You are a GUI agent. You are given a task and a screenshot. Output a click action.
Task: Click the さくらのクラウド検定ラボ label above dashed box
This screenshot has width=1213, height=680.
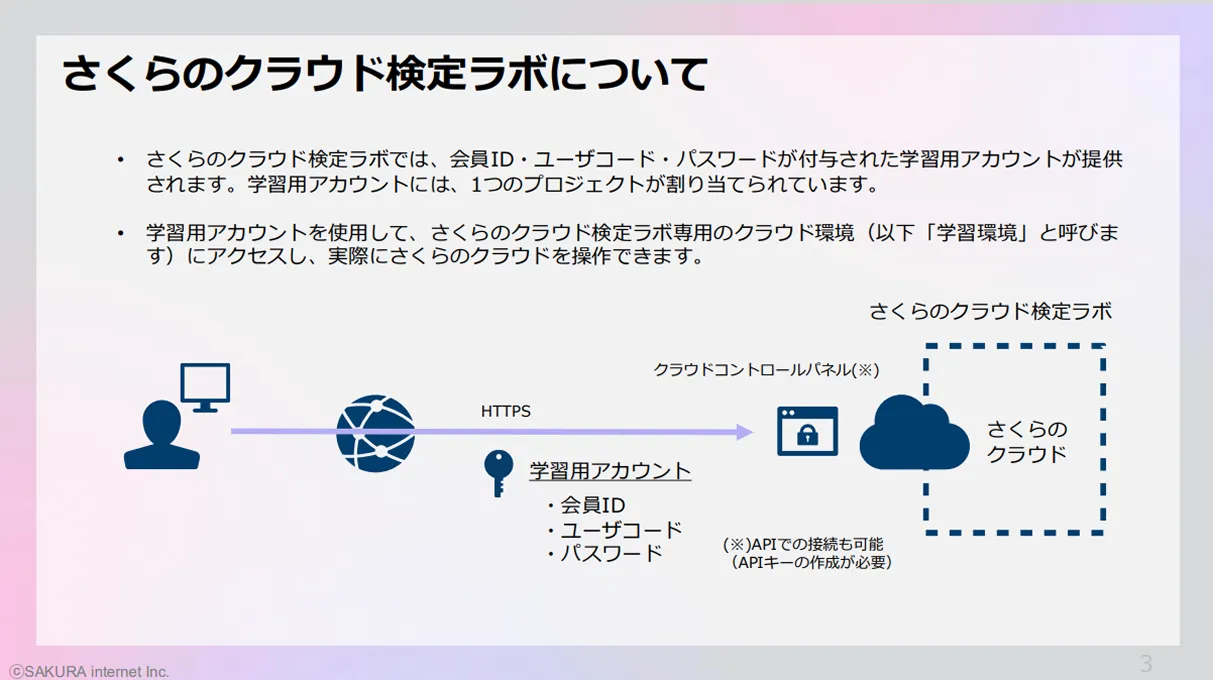990,311
